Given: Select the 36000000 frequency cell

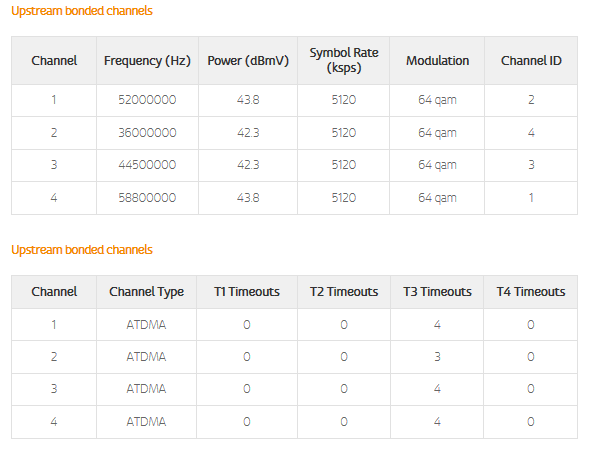Looking at the screenshot, I should tap(147, 133).
